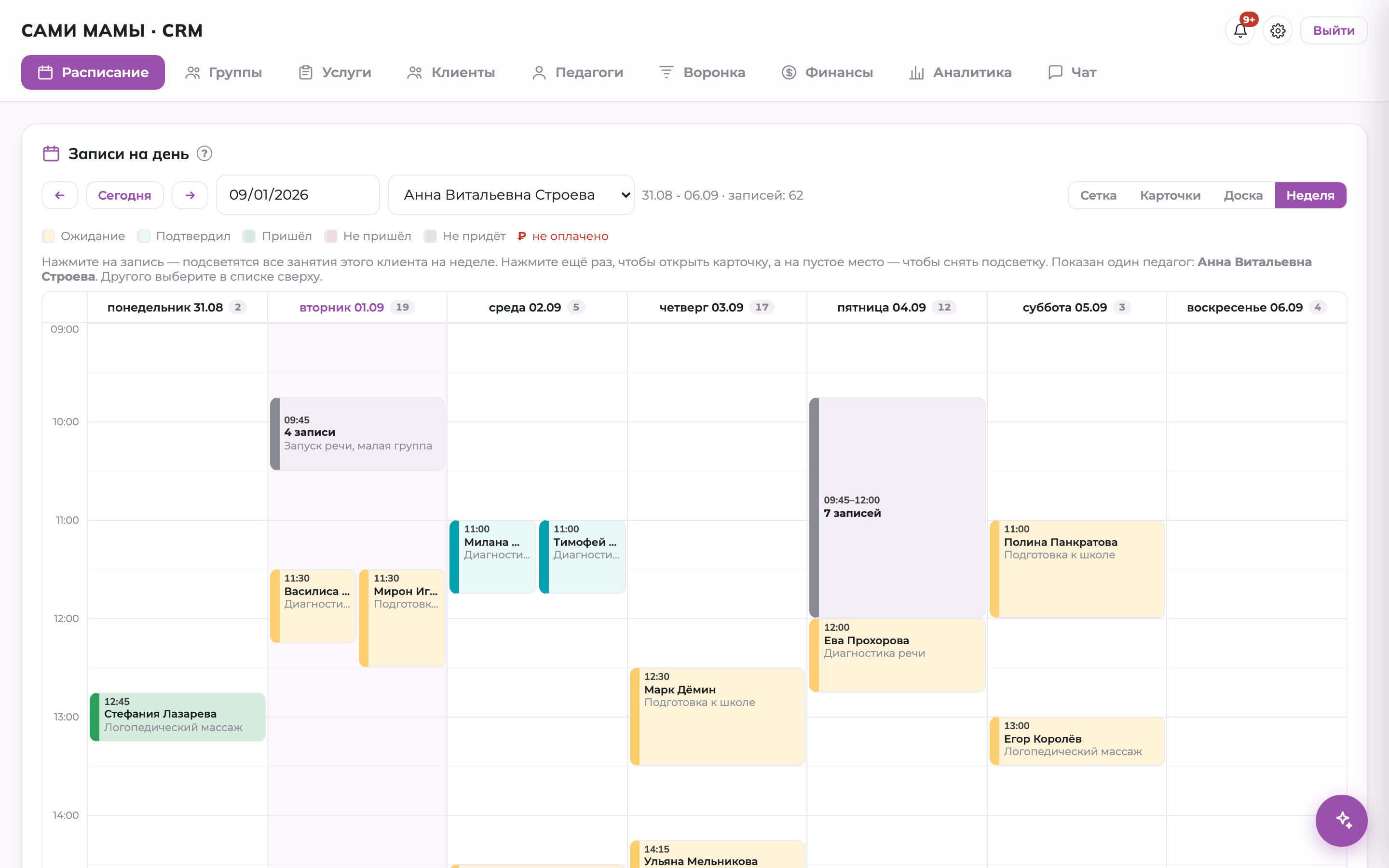This screenshot has width=1389, height=868.
Task: Expand the teacher dropdown Анна Витальевна Строева
Action: 511,195
